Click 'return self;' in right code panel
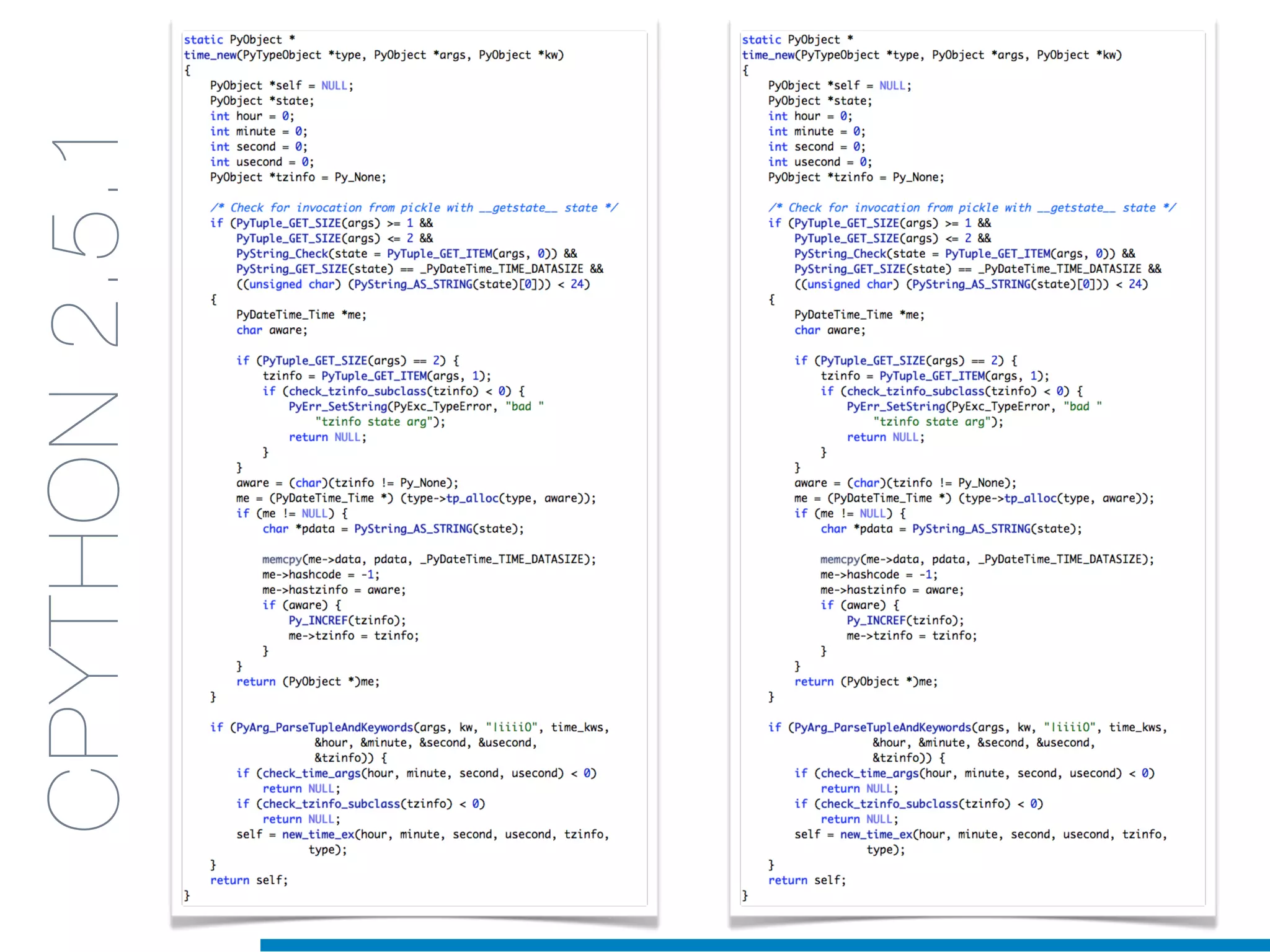Viewport: 1270px width, 952px height. tap(807, 880)
